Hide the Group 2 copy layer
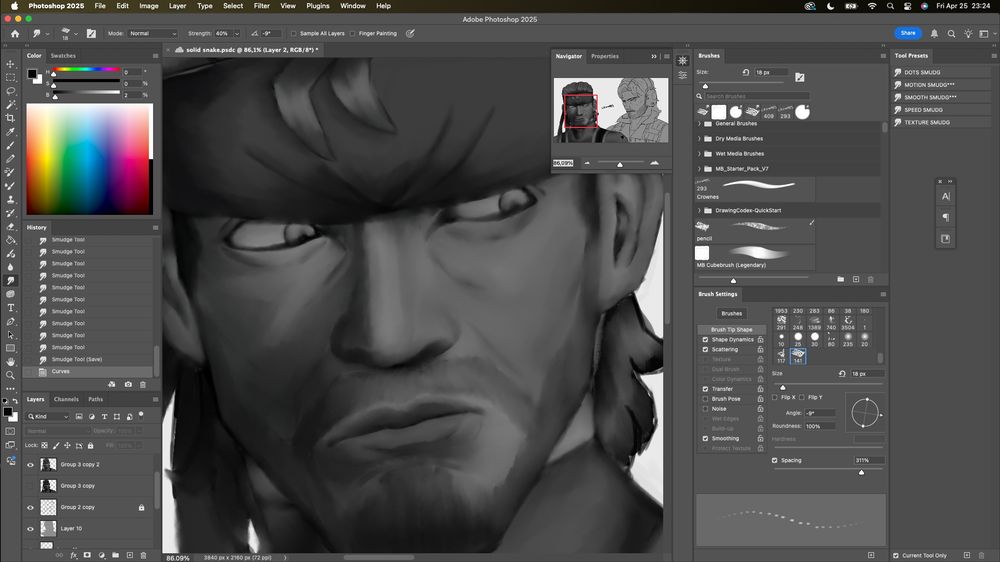1000x562 pixels. (x=30, y=508)
